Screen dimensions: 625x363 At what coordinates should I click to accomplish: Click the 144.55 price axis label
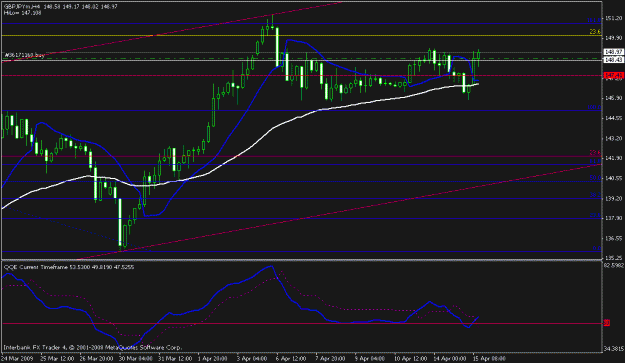[613, 118]
